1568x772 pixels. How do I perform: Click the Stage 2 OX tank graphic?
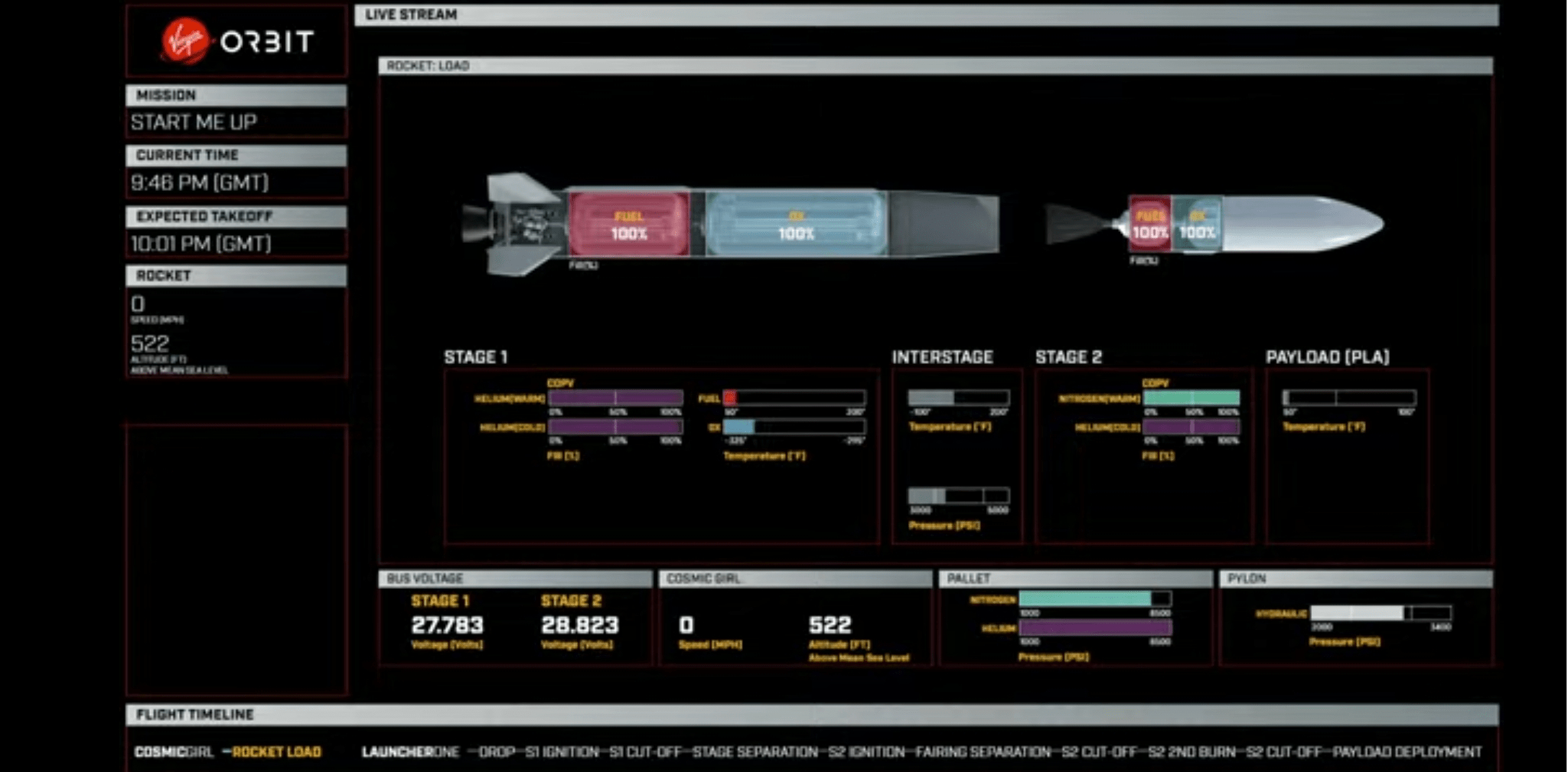click(x=1197, y=224)
